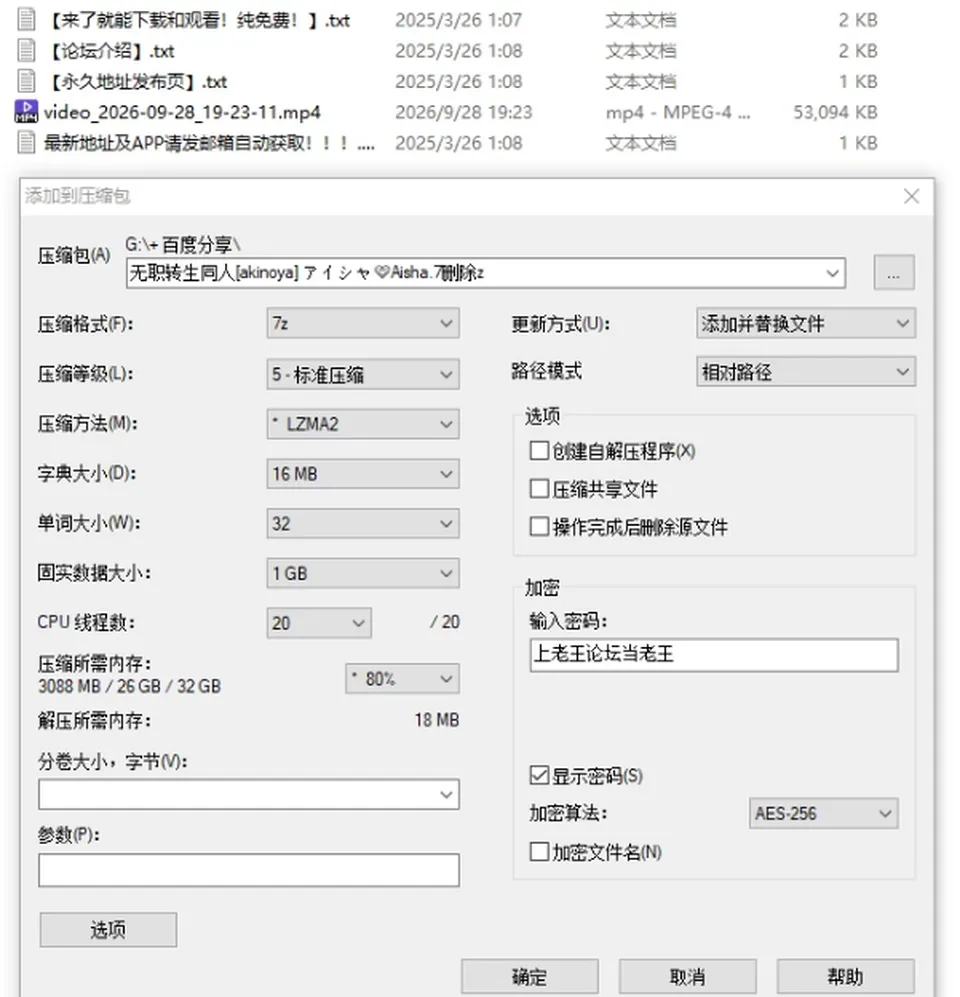Select the video_2026-09-28_19-23-11.mp4 file name
Image resolution: width=960 pixels, height=997 pixels.
(182, 113)
